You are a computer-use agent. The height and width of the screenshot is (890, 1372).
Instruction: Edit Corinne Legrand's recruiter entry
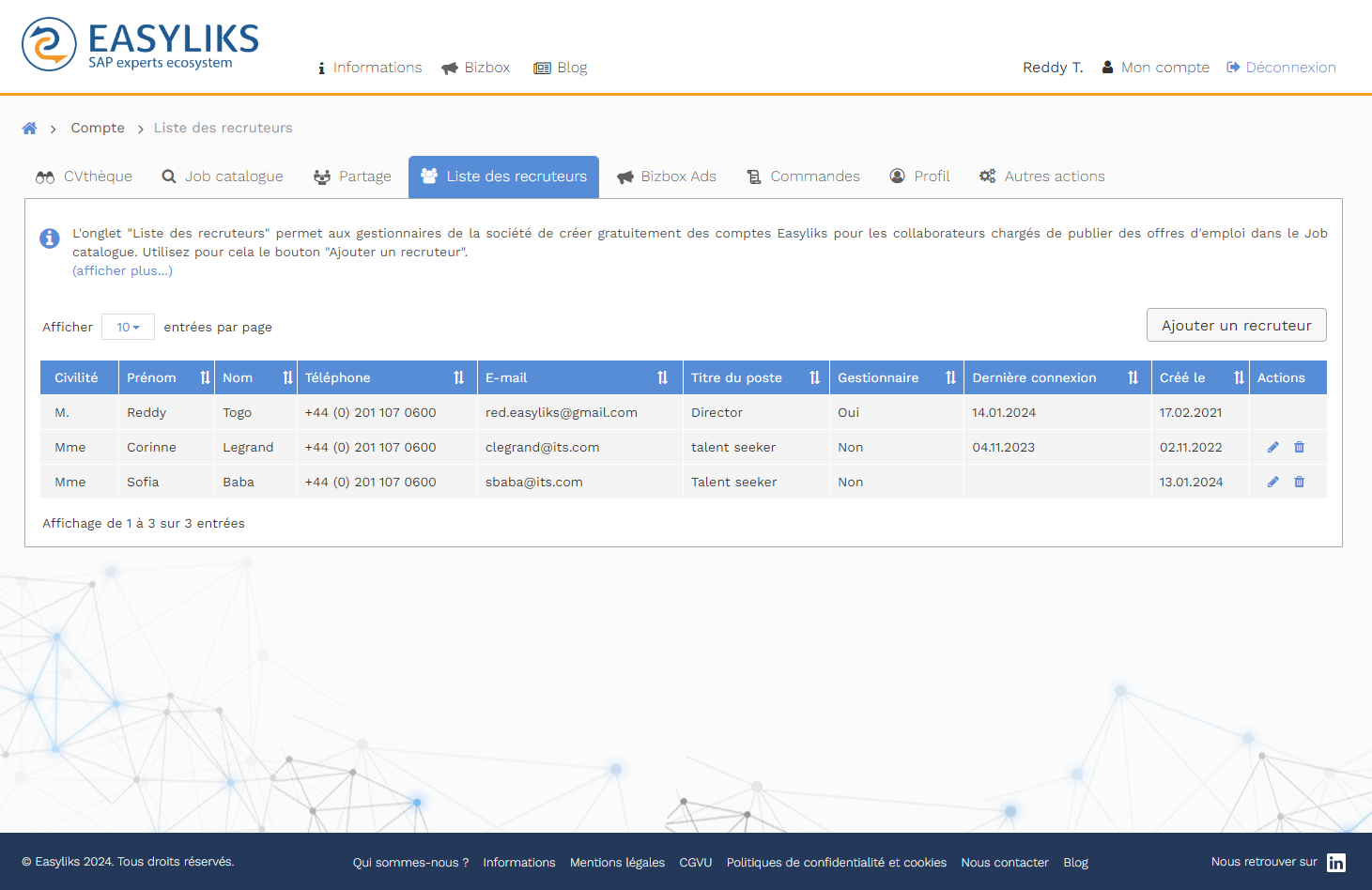click(1273, 448)
